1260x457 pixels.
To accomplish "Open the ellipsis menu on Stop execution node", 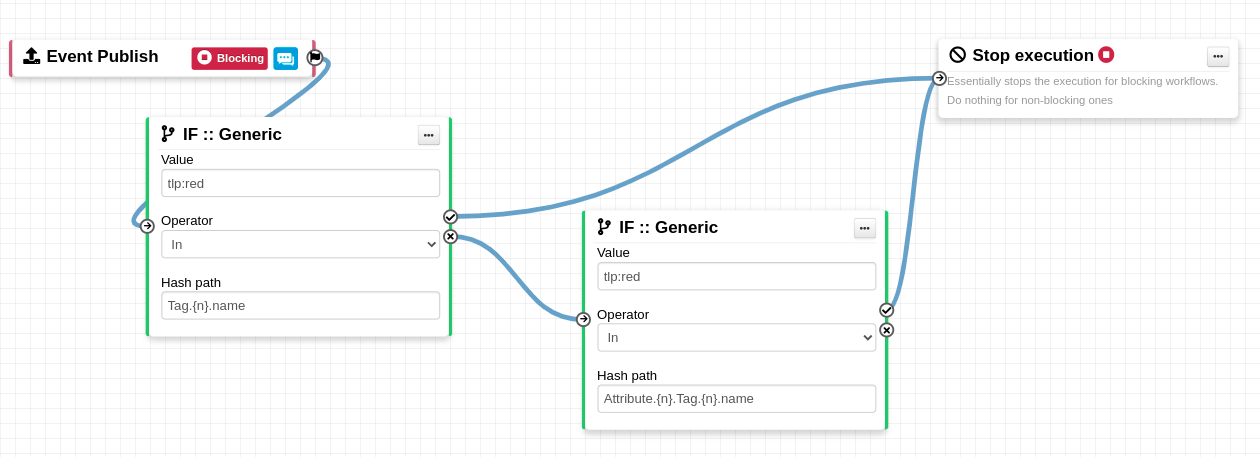I will (x=1217, y=56).
